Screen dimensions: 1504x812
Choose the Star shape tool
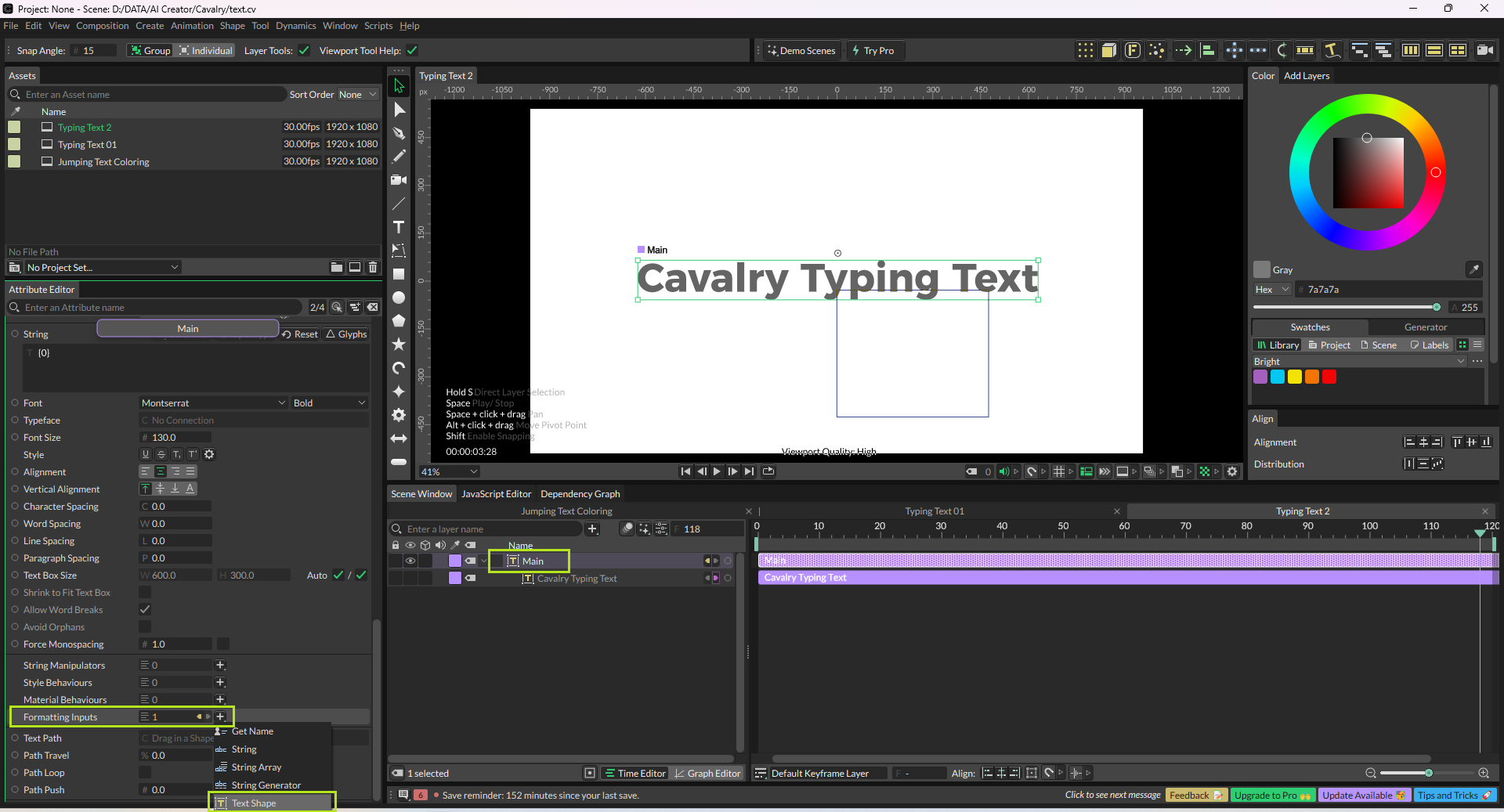(399, 345)
